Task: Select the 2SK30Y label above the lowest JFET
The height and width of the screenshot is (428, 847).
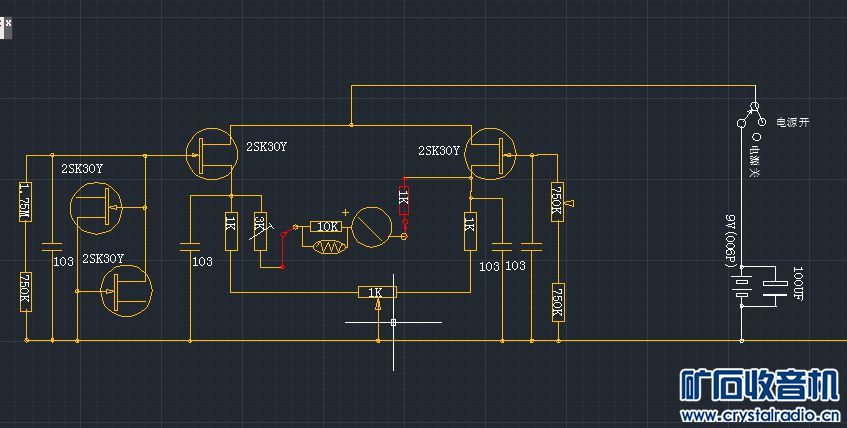Action: [x=103, y=259]
